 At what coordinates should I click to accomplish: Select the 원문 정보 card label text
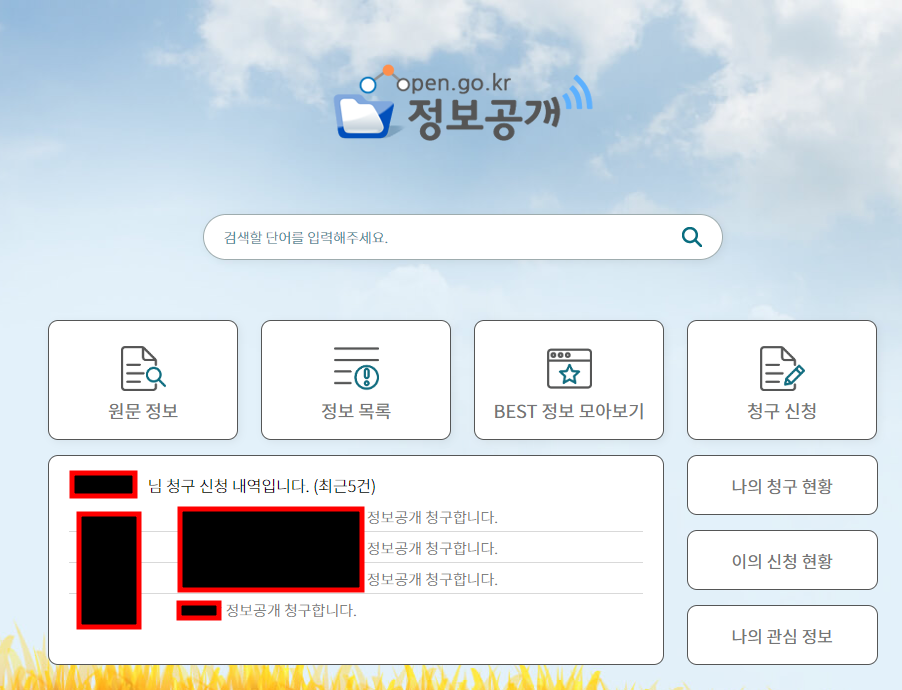(142, 411)
